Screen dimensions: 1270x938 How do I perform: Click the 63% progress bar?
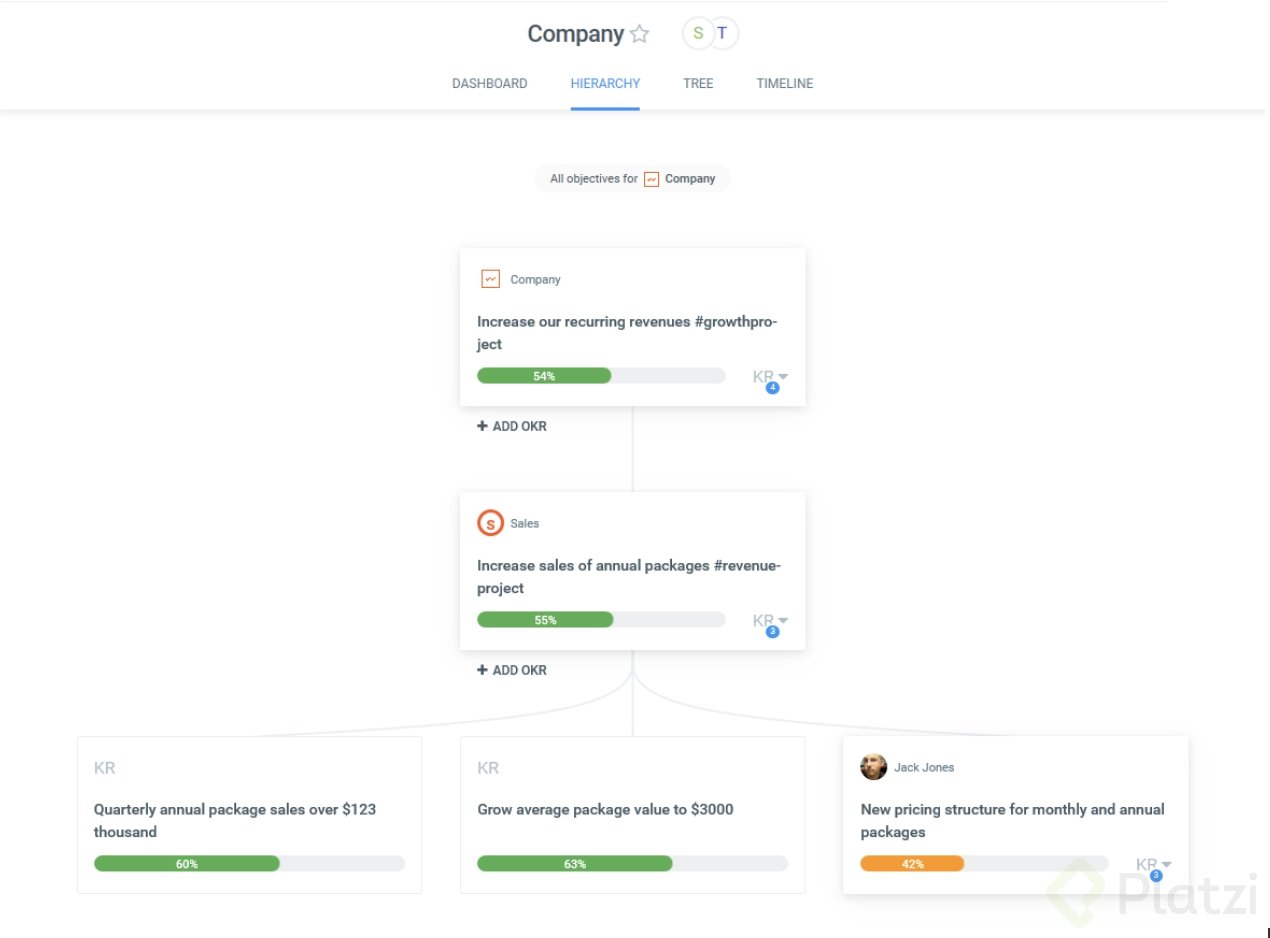click(x=632, y=864)
